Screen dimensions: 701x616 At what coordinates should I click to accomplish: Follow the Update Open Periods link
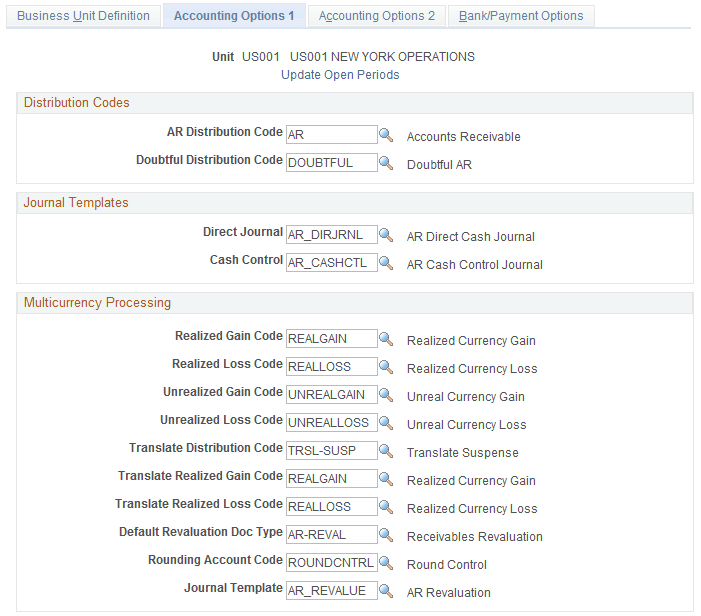click(340, 75)
